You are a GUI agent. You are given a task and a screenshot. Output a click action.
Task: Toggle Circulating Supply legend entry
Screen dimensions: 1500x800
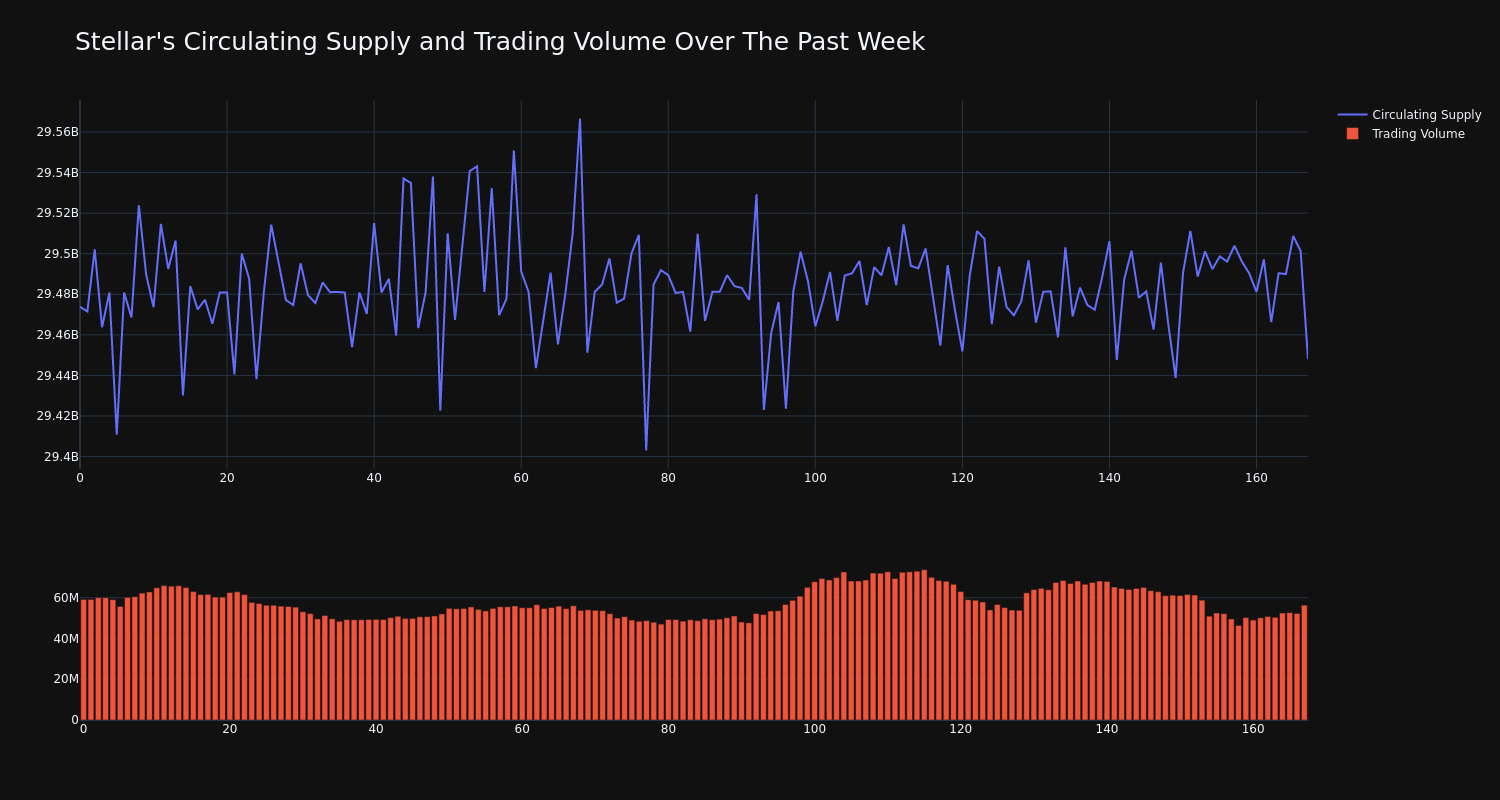tap(1409, 115)
